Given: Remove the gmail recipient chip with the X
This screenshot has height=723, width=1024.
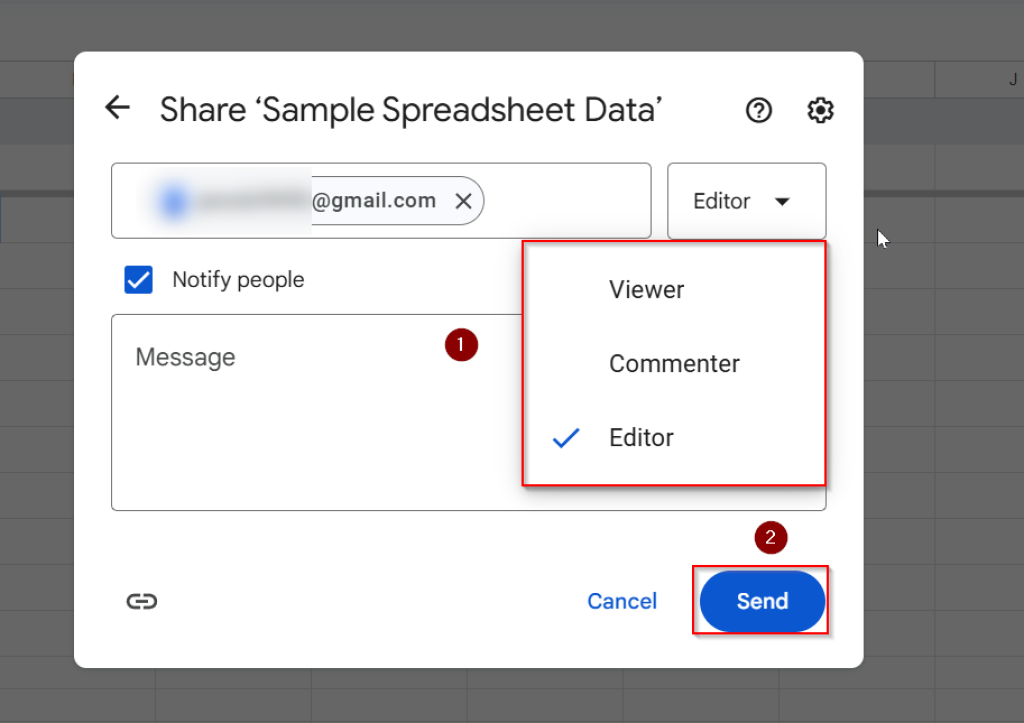Looking at the screenshot, I should [x=463, y=200].
